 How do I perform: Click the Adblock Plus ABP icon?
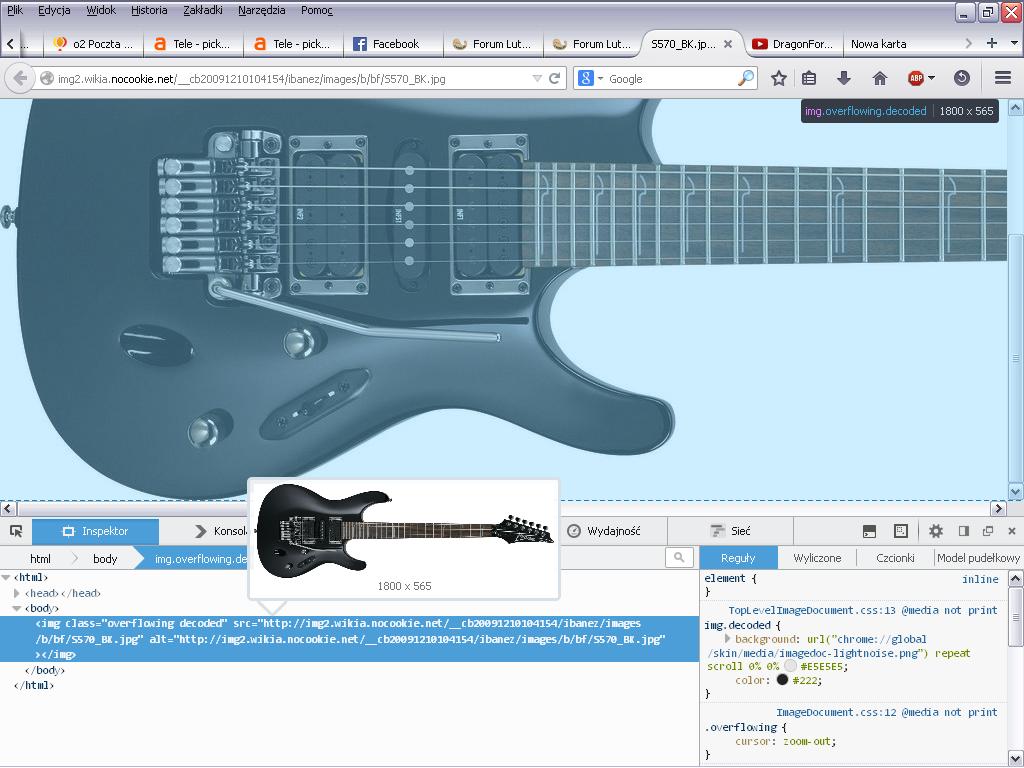point(915,78)
